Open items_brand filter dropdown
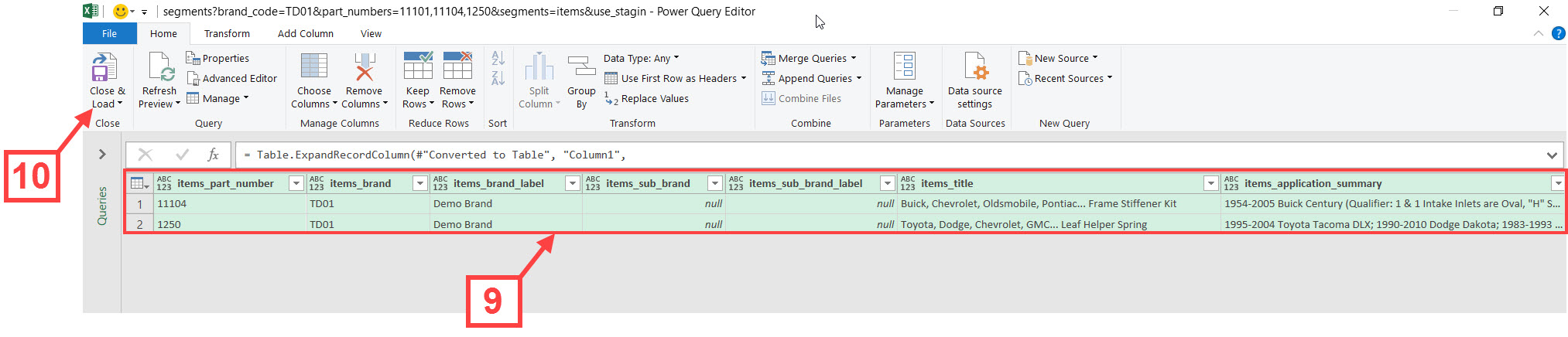This screenshot has height=337, width=1568. (419, 183)
